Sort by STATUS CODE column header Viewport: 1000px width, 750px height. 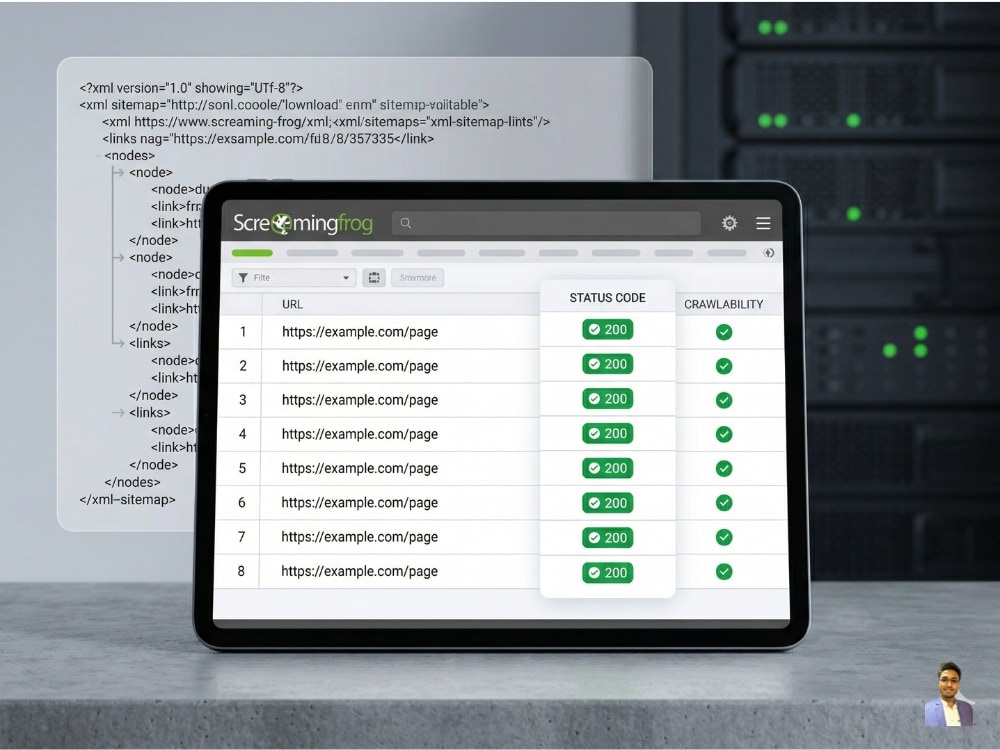click(x=607, y=298)
